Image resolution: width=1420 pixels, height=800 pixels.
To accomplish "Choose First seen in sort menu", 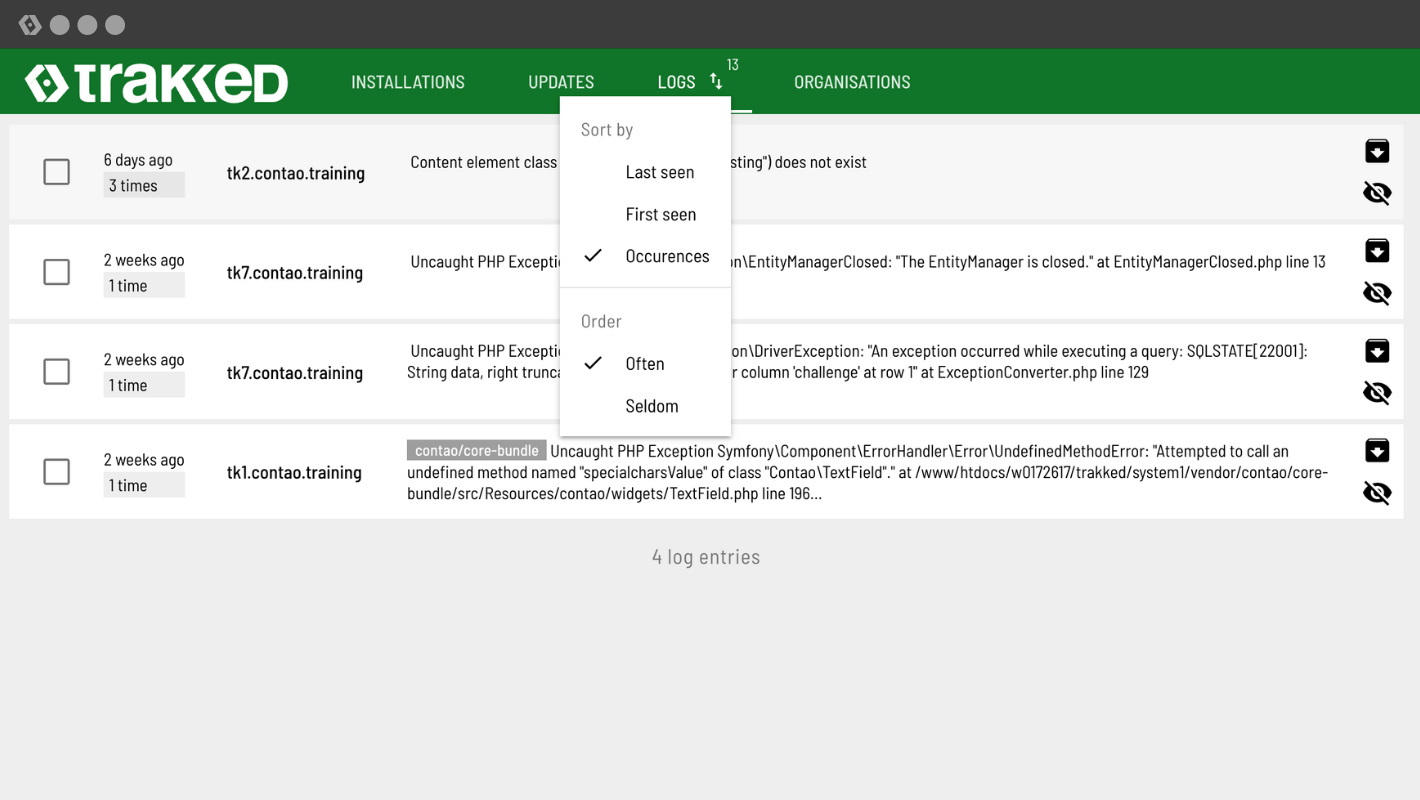I will tap(660, 214).
